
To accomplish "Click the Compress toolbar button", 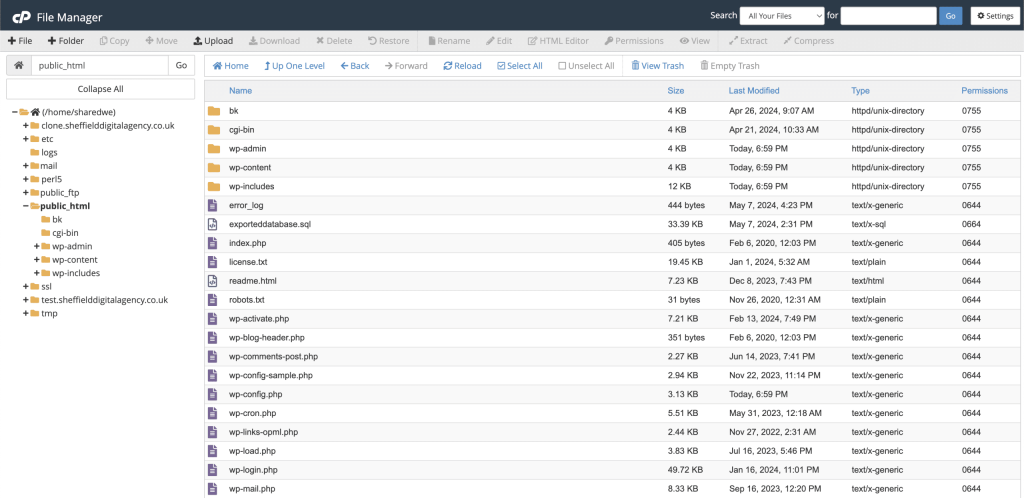I will (809, 40).
